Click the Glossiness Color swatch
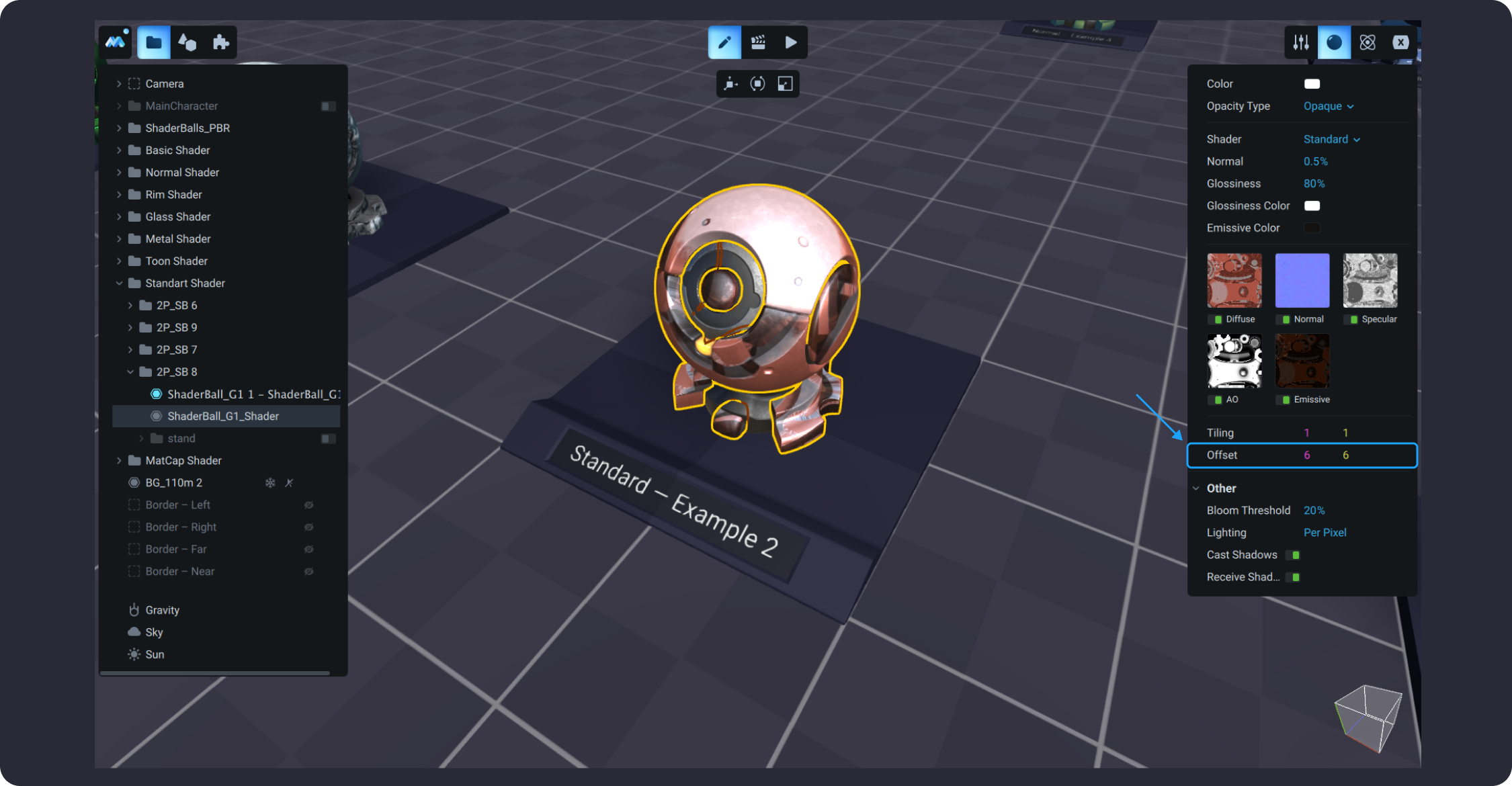 point(1312,206)
